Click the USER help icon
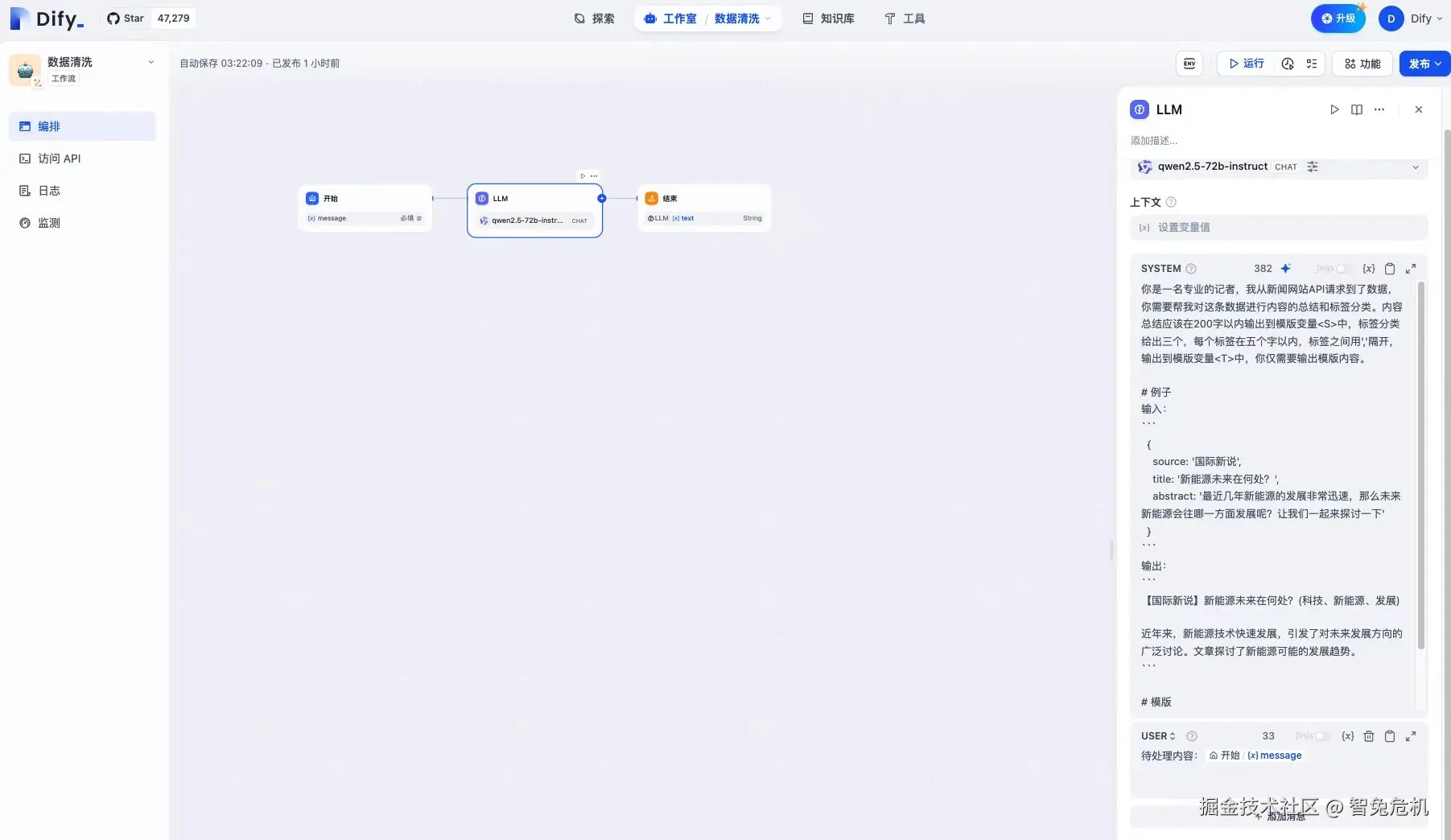Viewport: 1451px width, 840px height. pos(1192,736)
